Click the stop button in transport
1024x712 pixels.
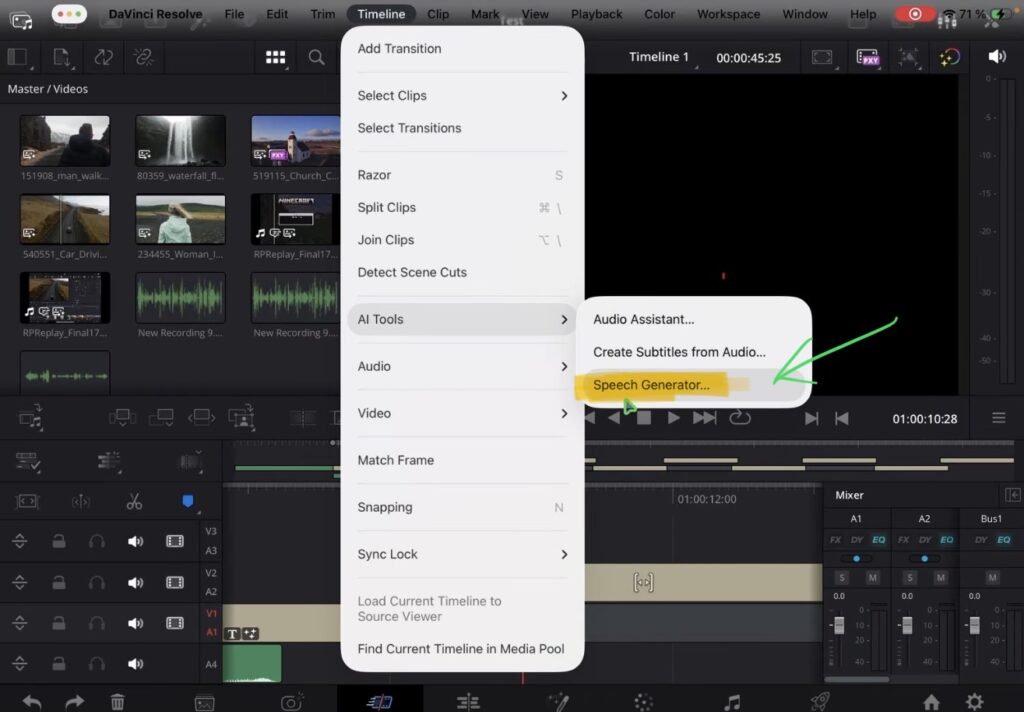[x=644, y=418]
